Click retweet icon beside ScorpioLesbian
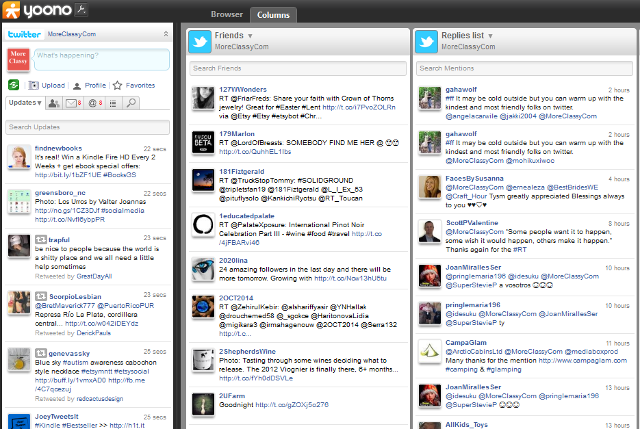640x429 pixels. click(x=41, y=296)
